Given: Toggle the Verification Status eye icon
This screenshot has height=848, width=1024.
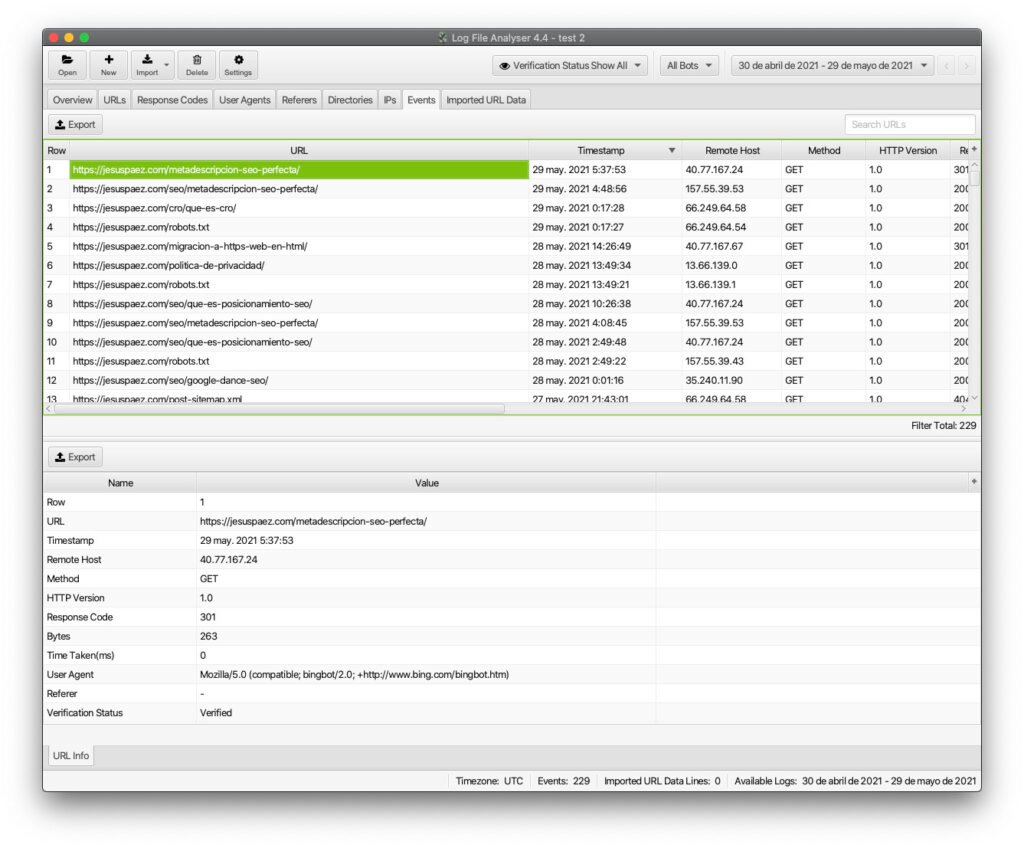Looking at the screenshot, I should pyautogui.click(x=504, y=66).
